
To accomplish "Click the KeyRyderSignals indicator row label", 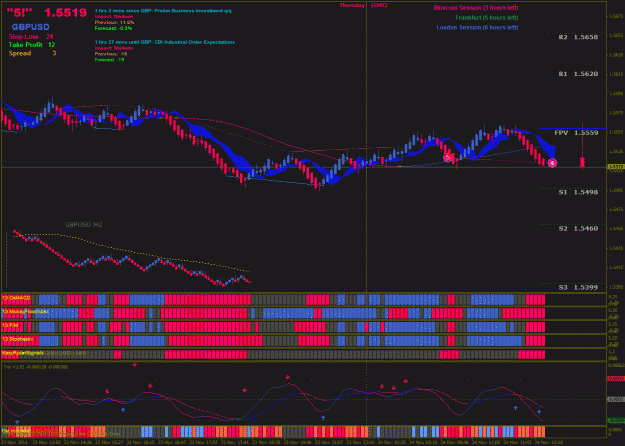I will (x=22, y=353).
